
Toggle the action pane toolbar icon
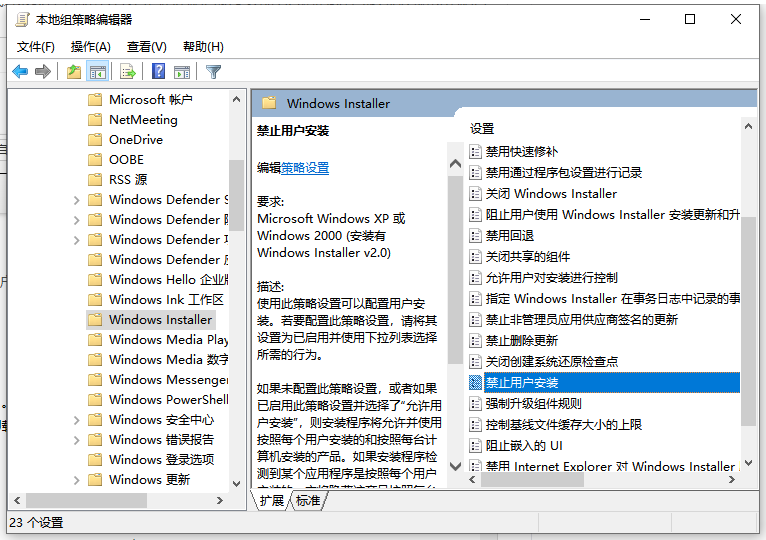(x=182, y=72)
